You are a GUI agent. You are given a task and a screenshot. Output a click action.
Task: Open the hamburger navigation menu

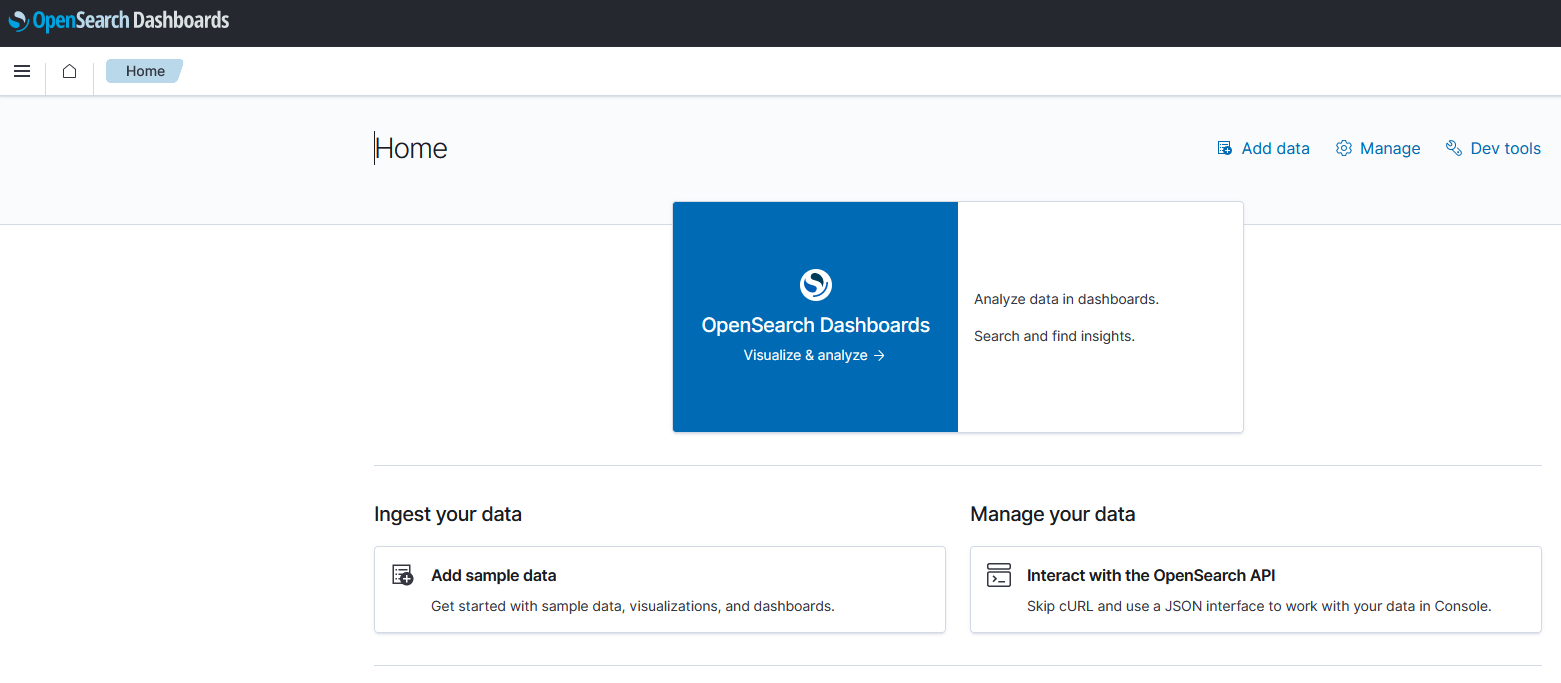(x=22, y=71)
